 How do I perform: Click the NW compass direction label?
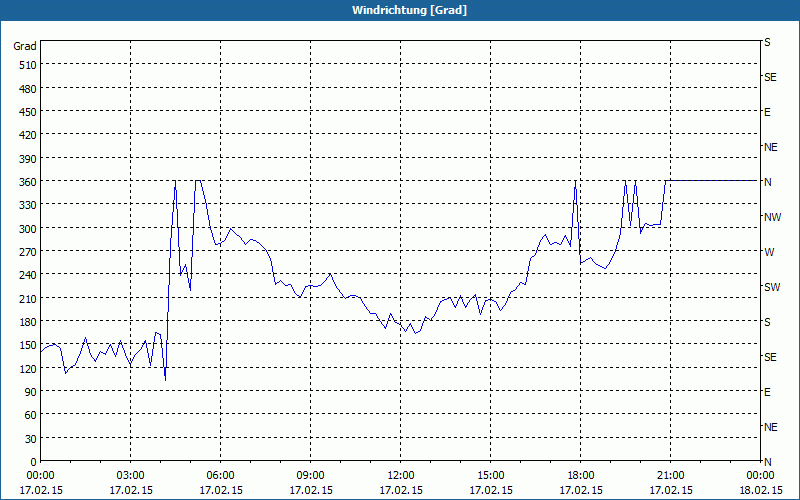[772, 217]
